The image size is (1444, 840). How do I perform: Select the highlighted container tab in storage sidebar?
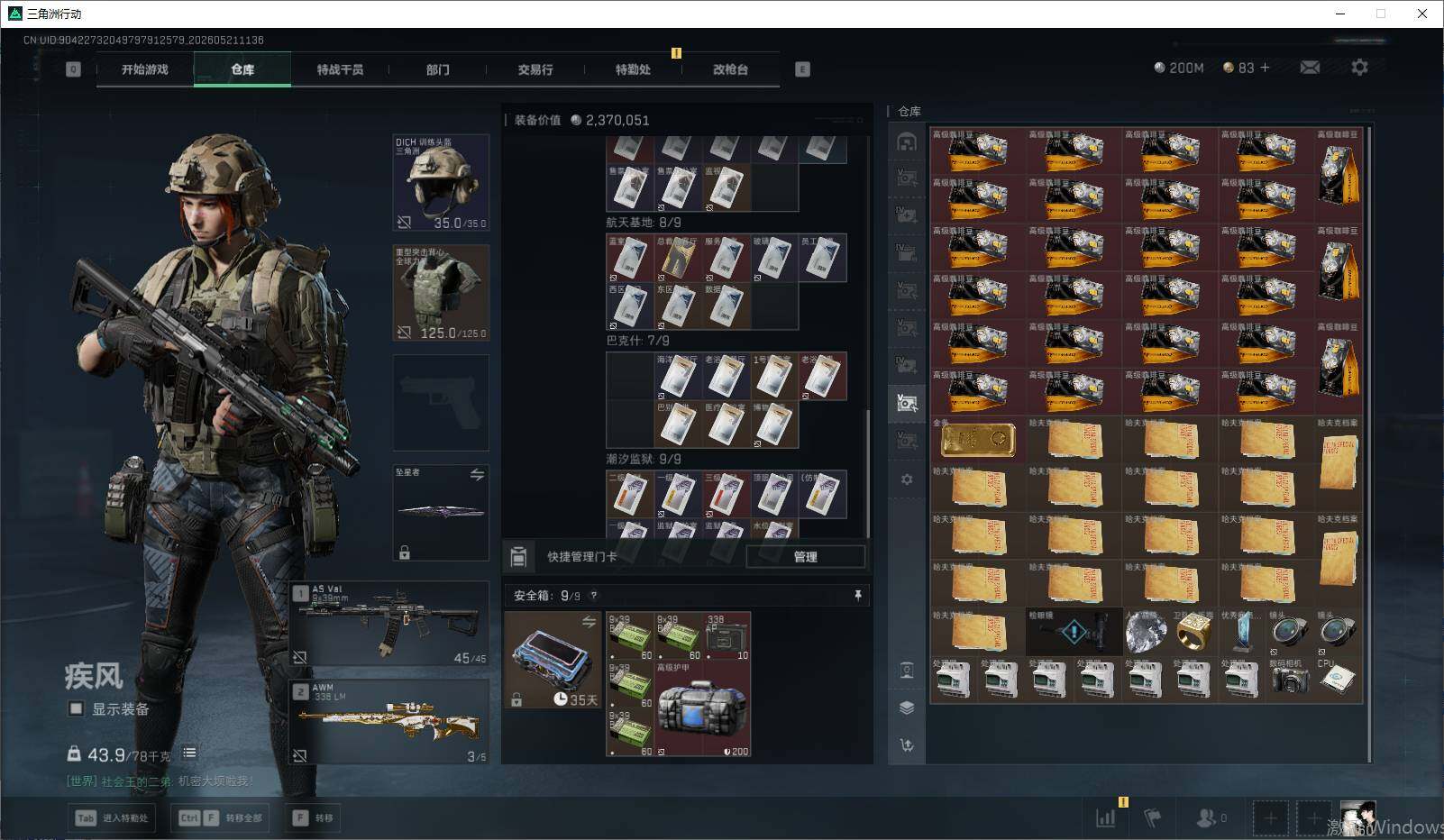(907, 403)
